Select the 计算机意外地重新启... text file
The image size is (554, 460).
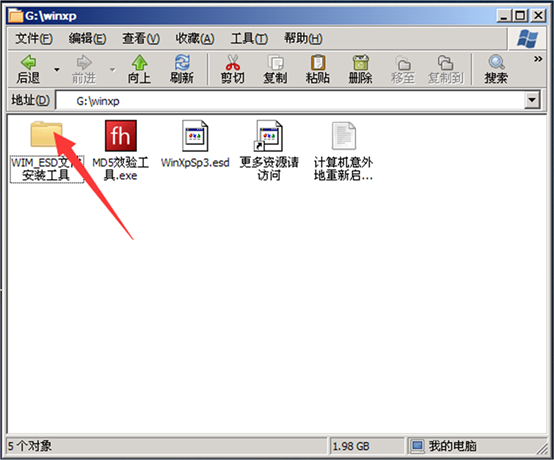(343, 151)
